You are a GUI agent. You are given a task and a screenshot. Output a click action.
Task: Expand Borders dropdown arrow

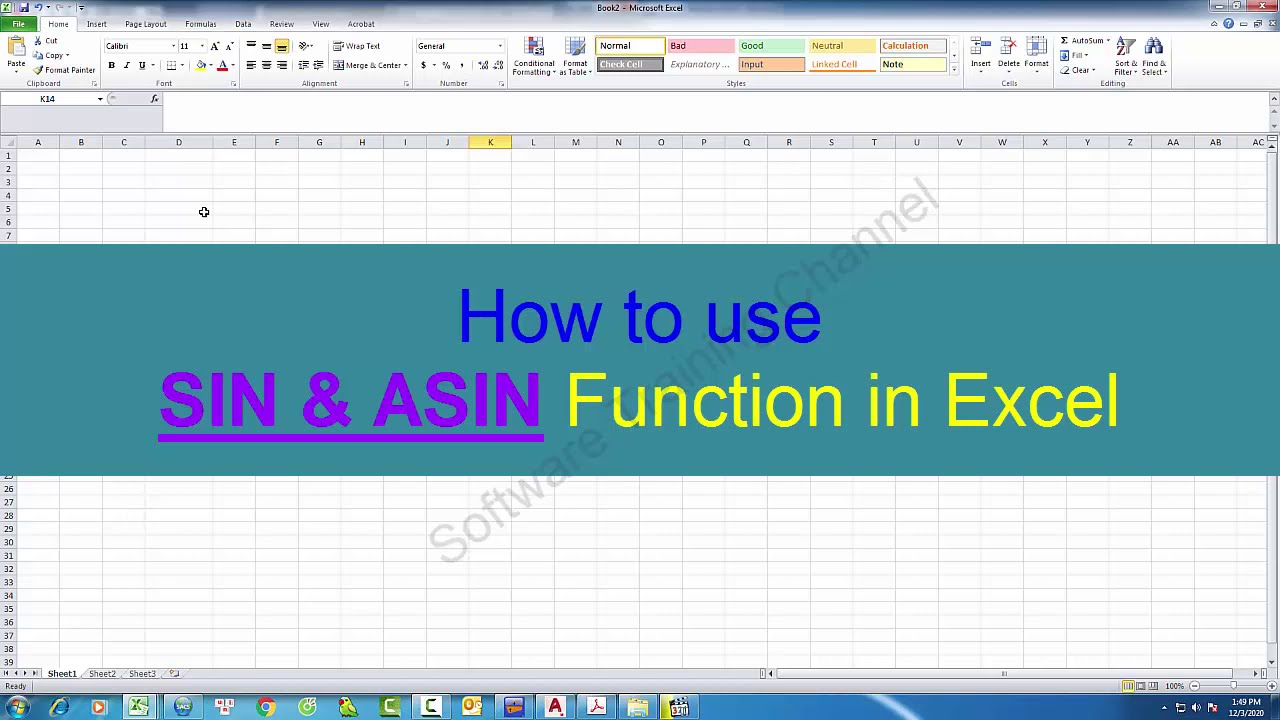[182, 65]
